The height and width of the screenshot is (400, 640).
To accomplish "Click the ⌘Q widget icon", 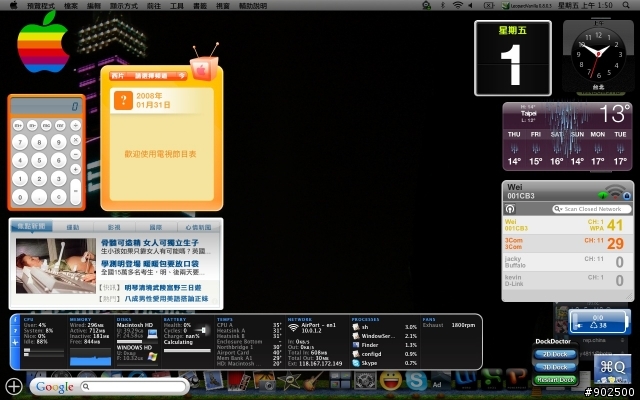I will (x=612, y=368).
